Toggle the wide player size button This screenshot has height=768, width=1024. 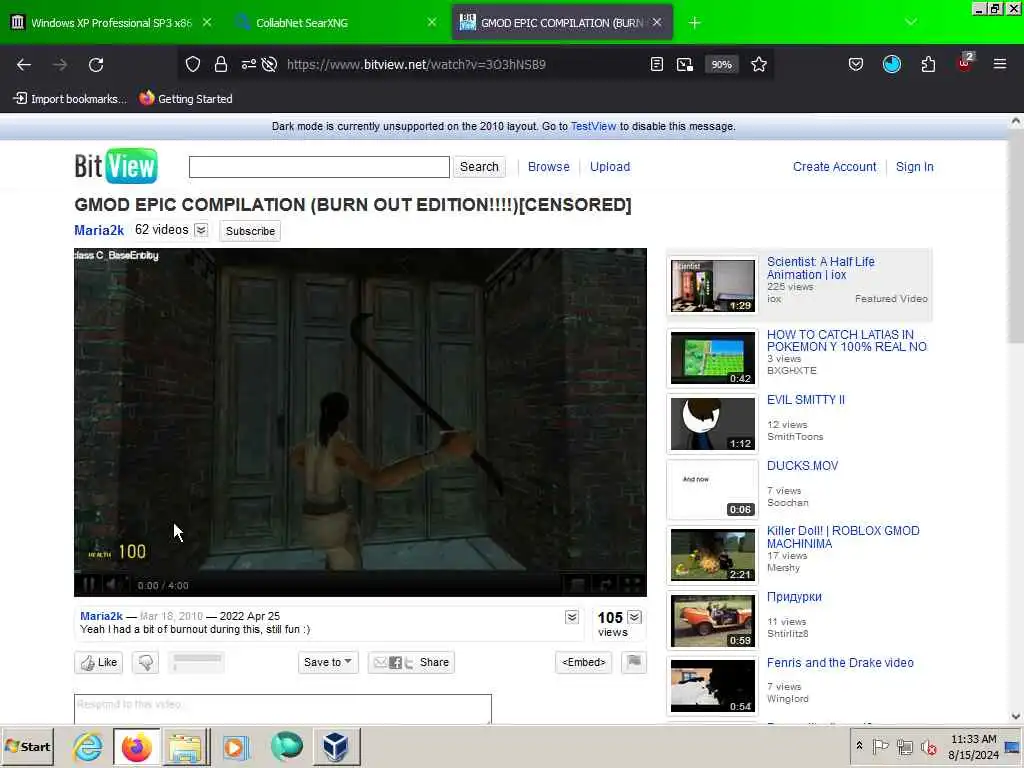click(577, 584)
